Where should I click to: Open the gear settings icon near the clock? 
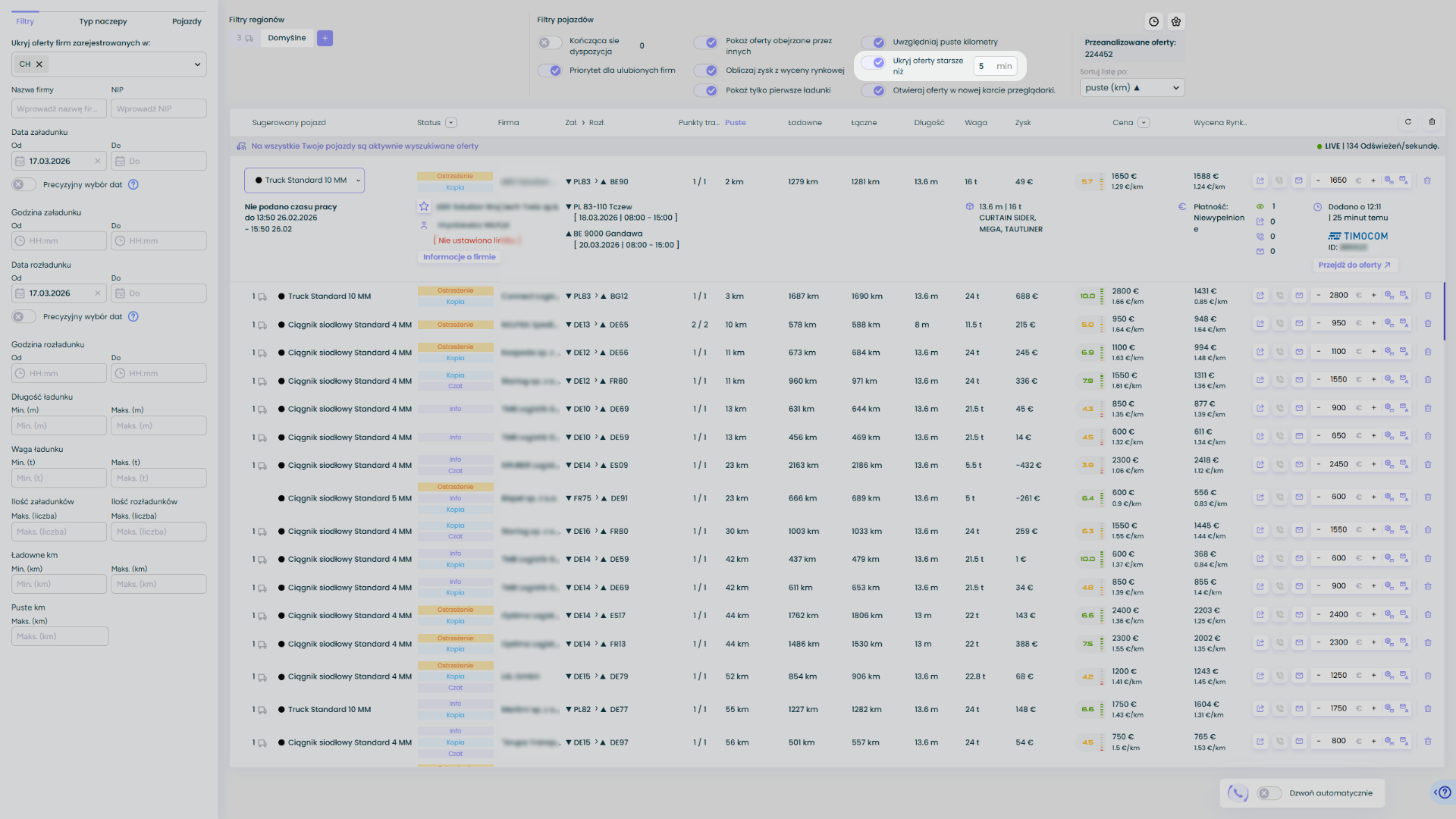click(1176, 22)
